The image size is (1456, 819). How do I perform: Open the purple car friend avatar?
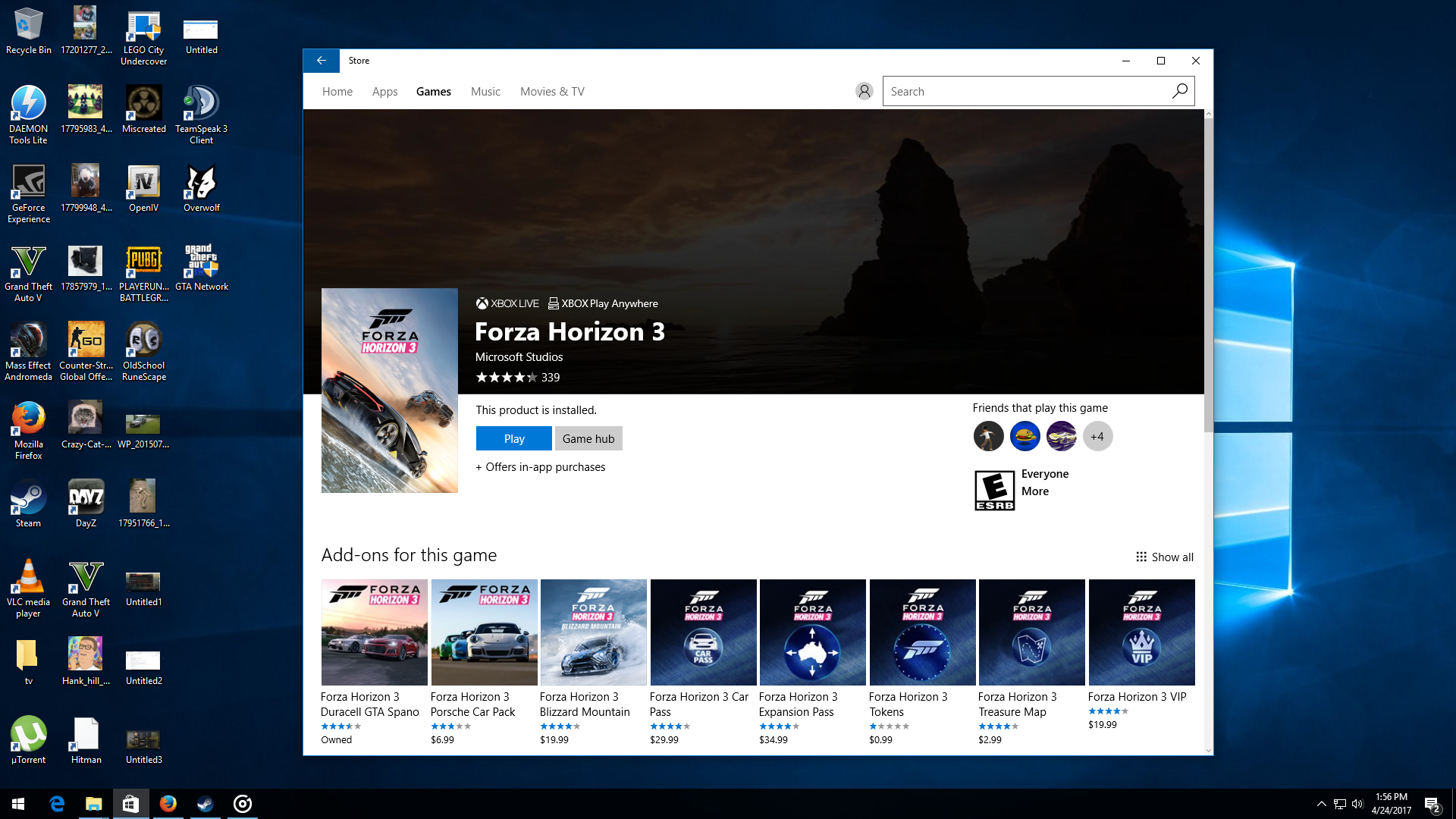point(1061,436)
